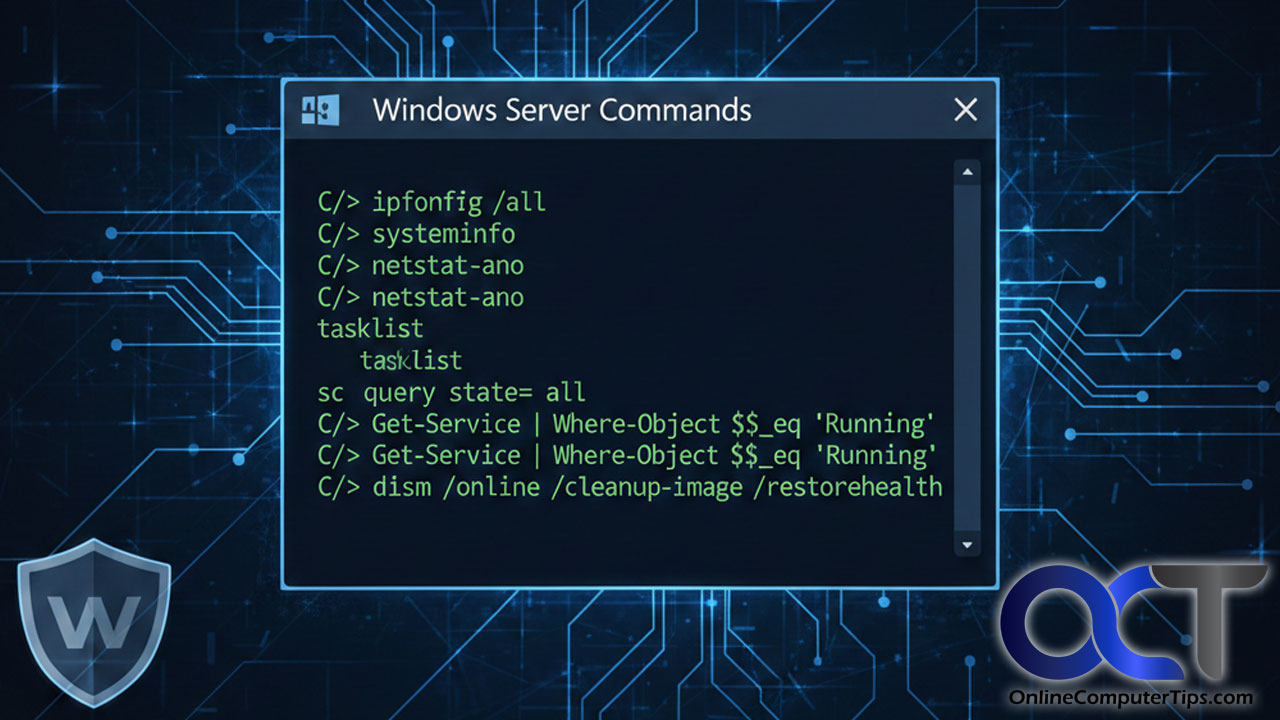
Task: Close the Windows Server Commands window
Action: point(965,110)
